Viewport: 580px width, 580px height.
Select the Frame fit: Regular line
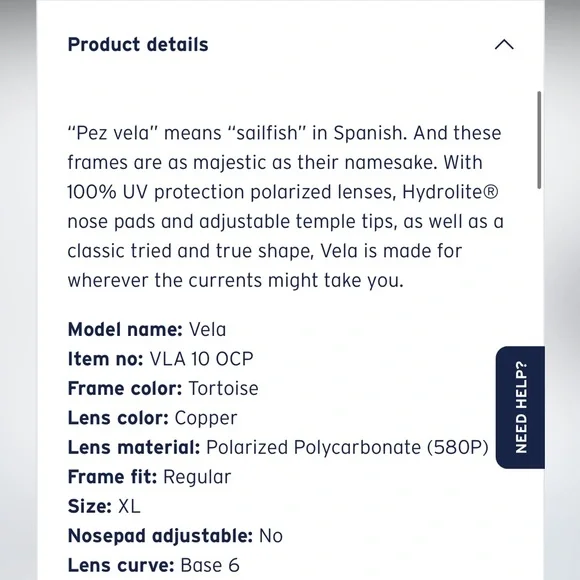(x=149, y=477)
